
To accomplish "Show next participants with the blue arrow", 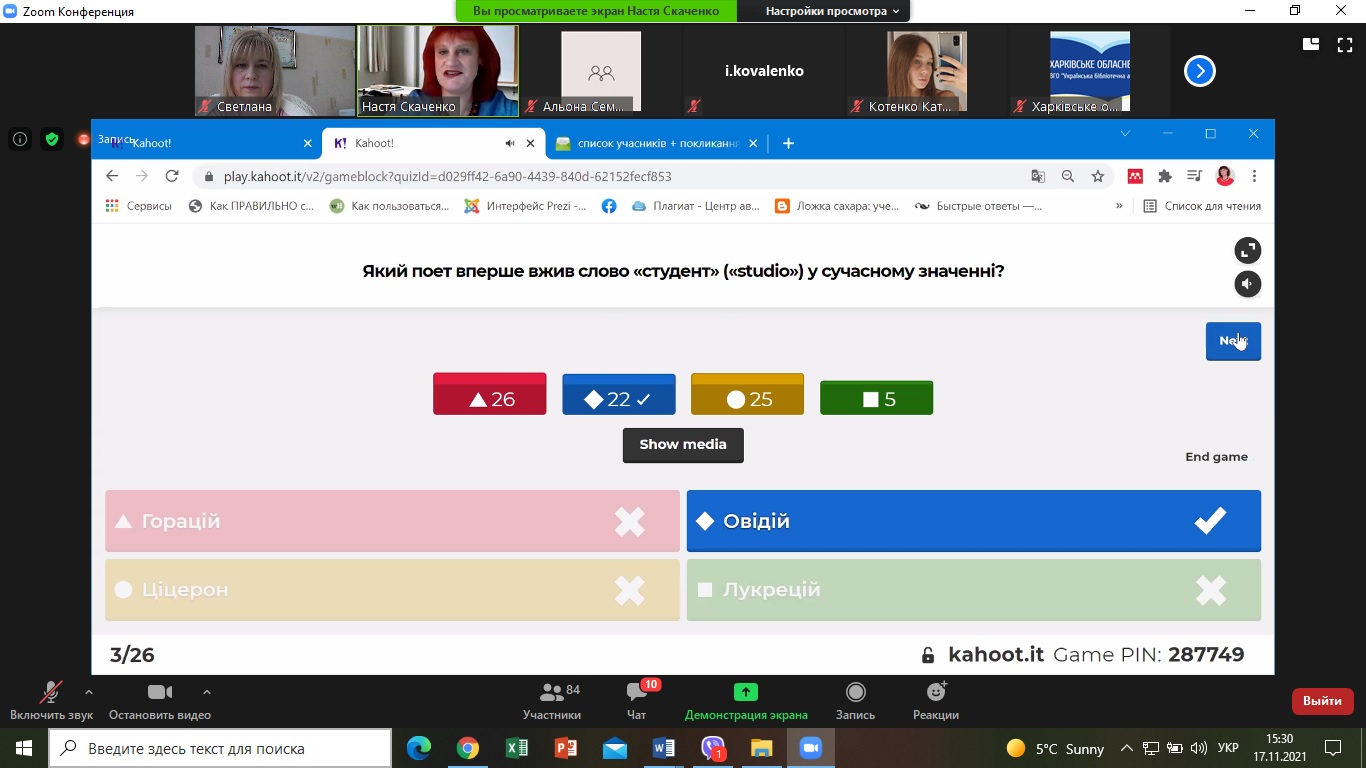I will (x=1200, y=71).
